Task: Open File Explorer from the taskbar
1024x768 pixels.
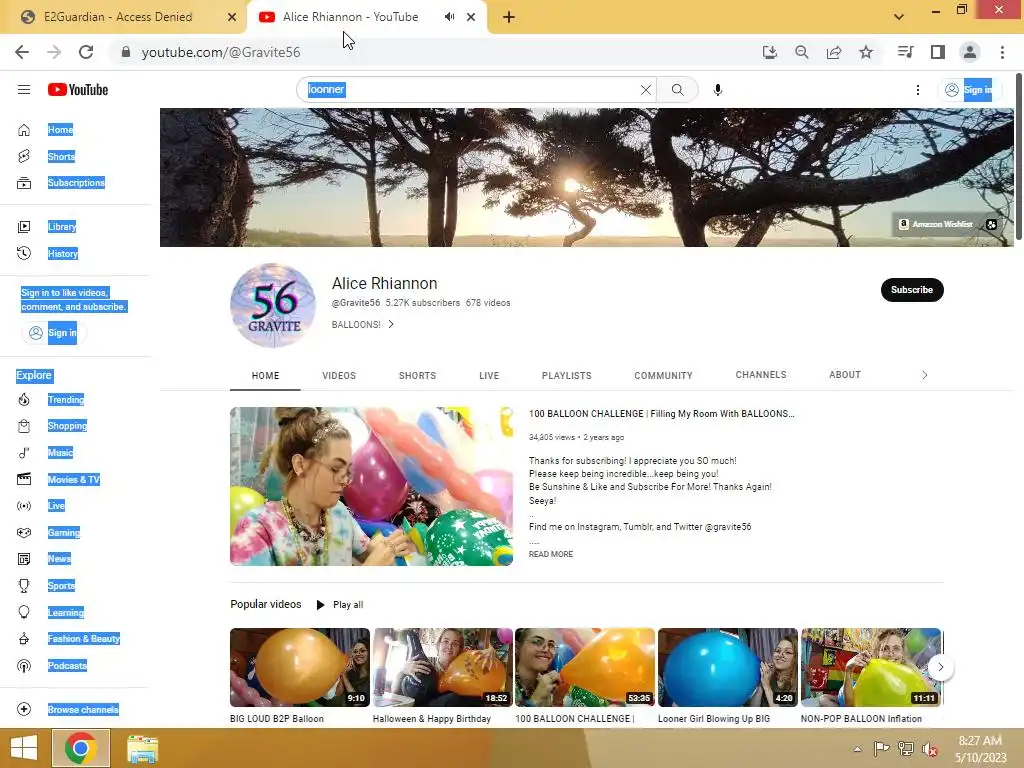Action: click(x=142, y=749)
